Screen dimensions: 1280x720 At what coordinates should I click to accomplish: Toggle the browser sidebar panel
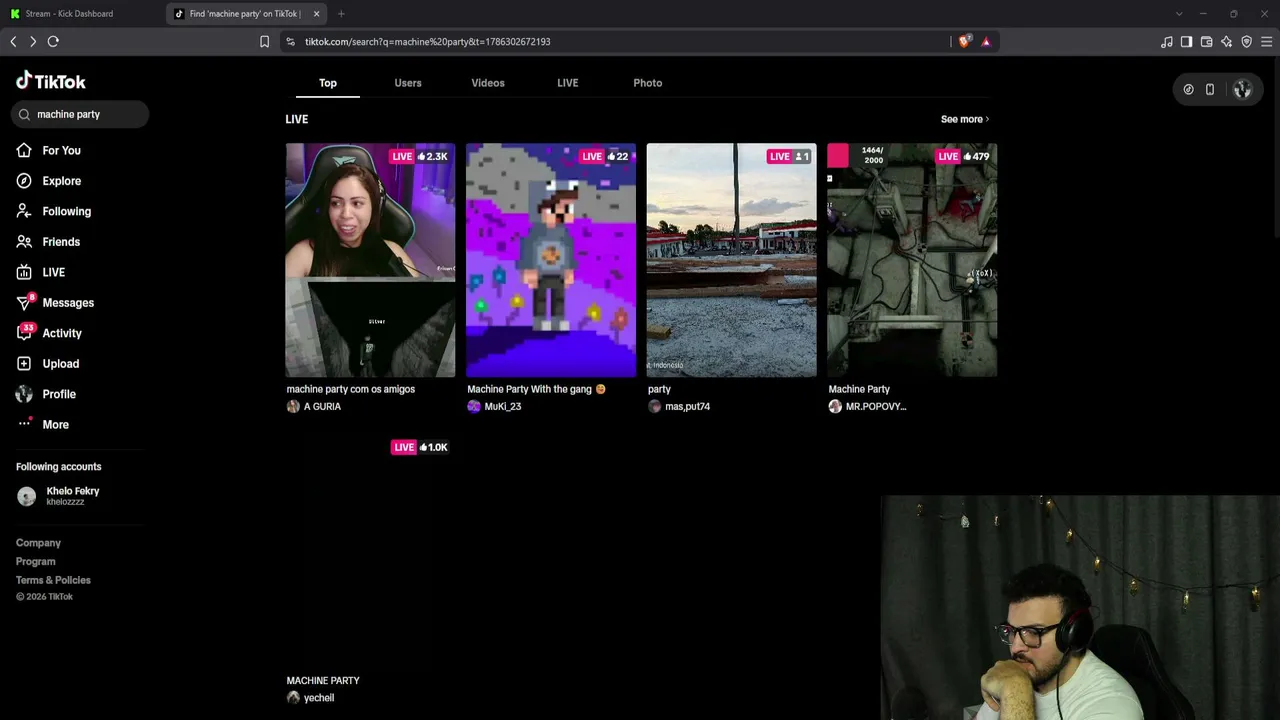[1186, 41]
